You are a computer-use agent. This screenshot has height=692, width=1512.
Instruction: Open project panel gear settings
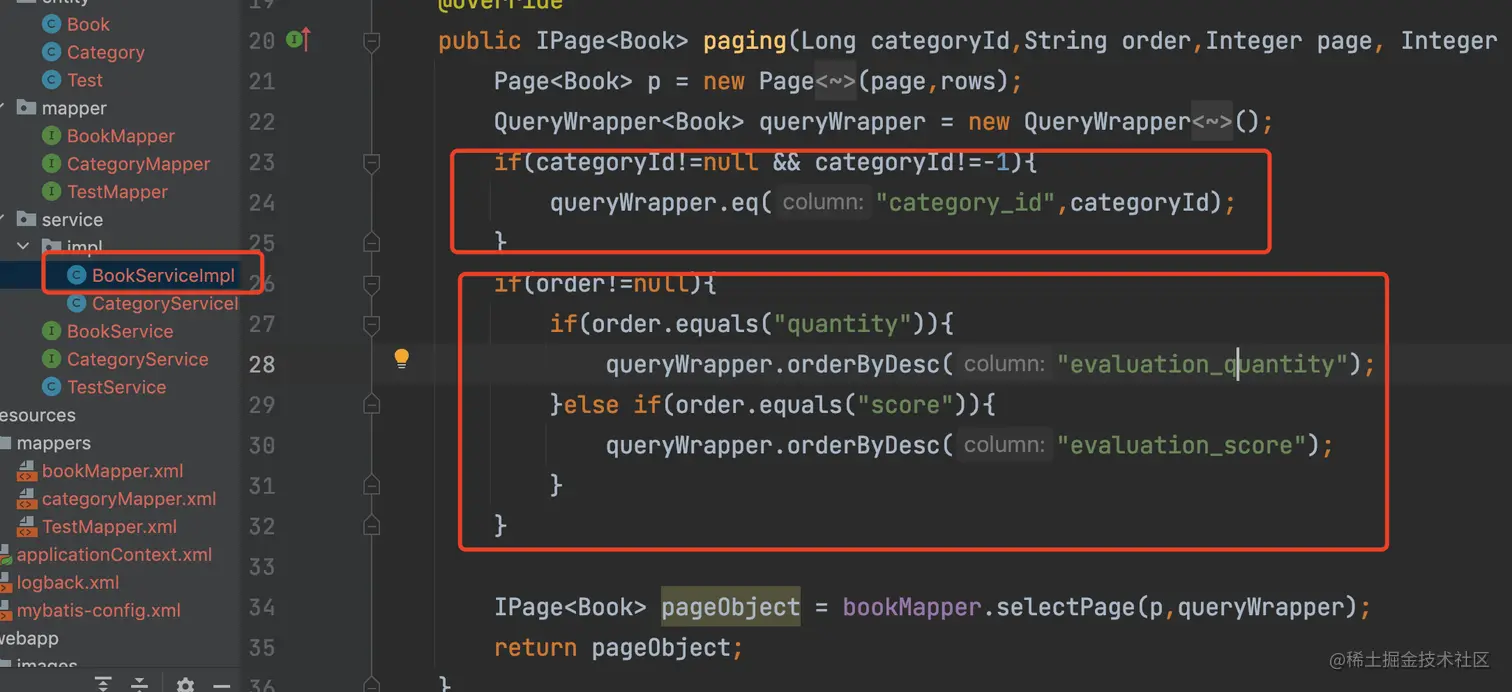[185, 685]
